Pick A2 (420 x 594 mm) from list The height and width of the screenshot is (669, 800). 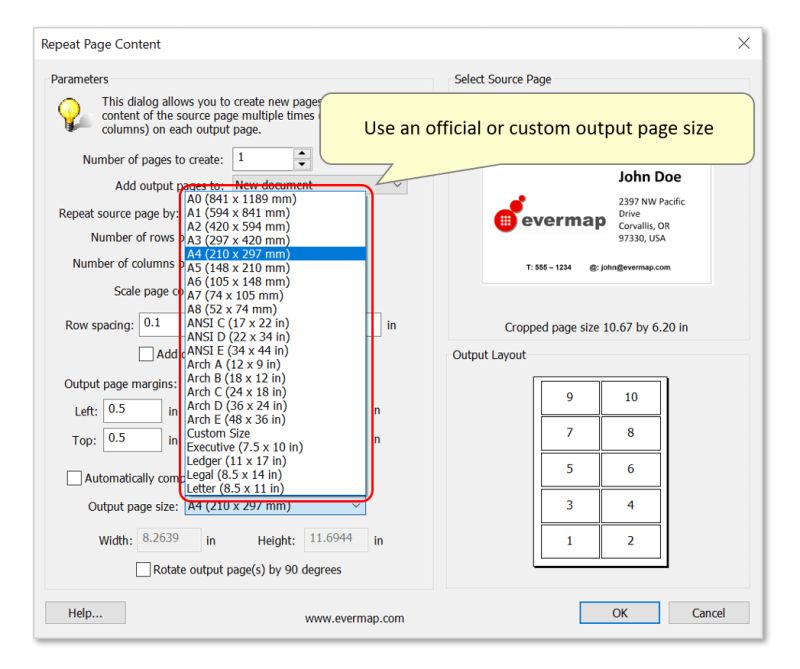tap(276, 227)
